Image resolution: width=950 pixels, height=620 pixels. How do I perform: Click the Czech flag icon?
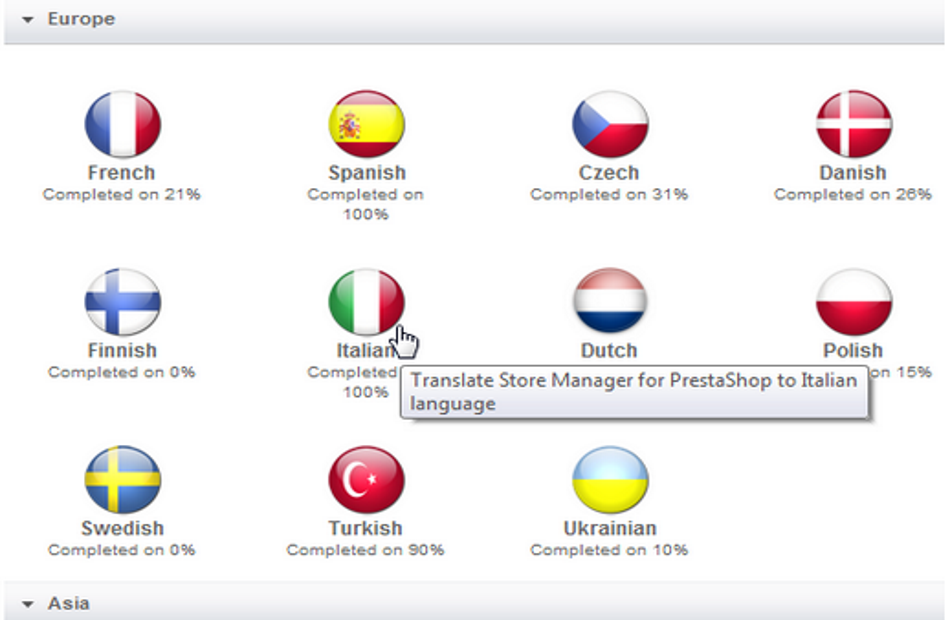[x=610, y=124]
